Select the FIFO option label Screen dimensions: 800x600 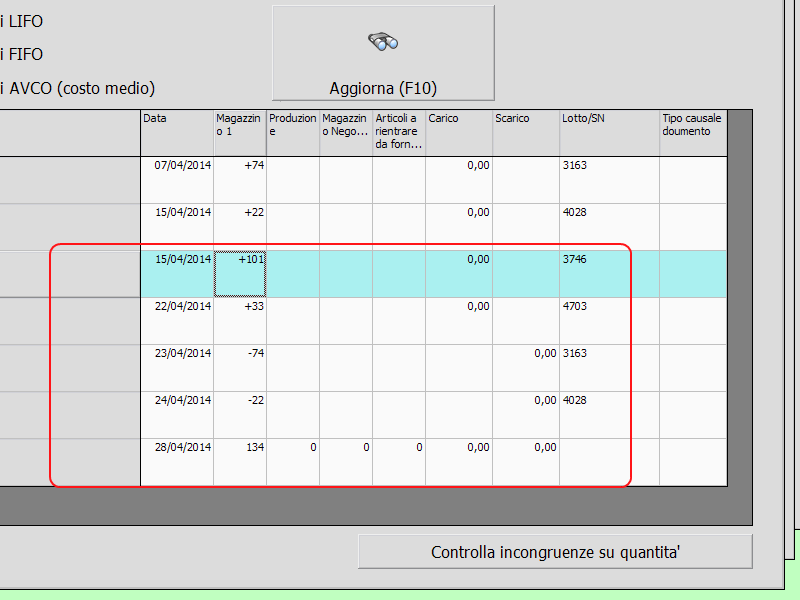click(x=21, y=54)
